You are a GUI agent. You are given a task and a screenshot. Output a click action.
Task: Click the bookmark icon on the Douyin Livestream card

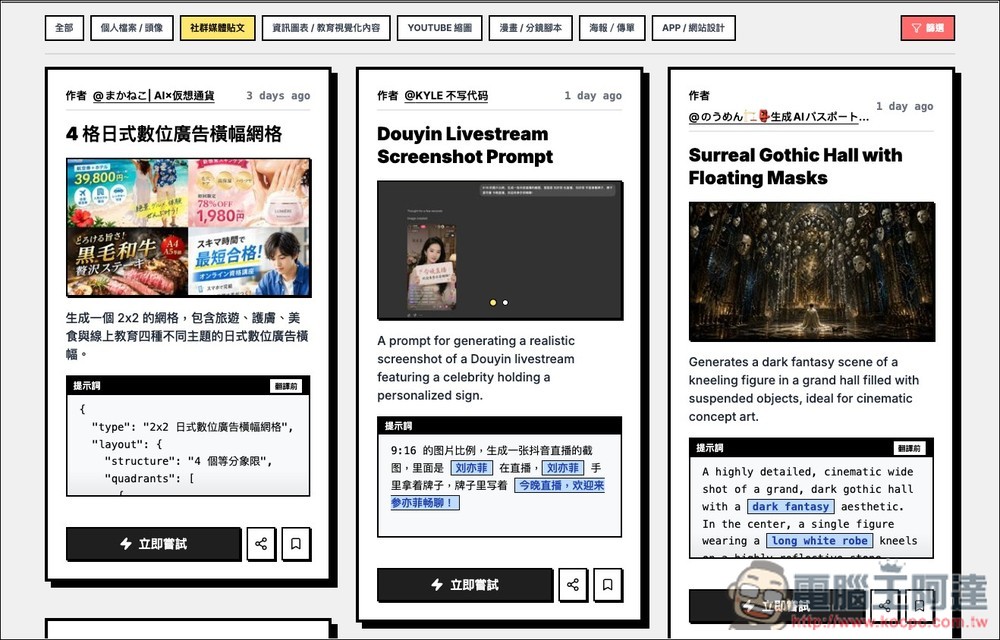(x=608, y=585)
